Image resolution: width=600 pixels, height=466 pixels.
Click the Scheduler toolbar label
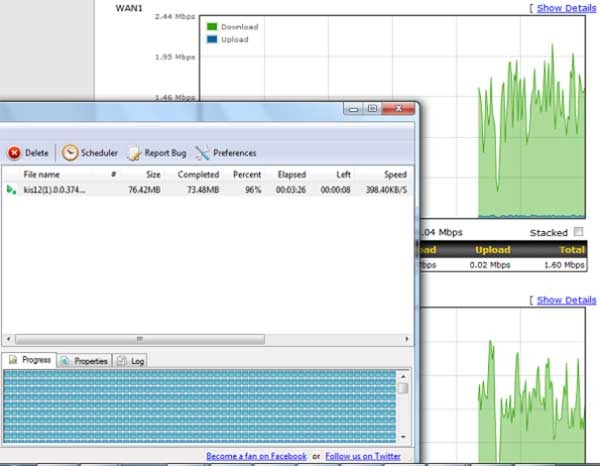pos(99,153)
